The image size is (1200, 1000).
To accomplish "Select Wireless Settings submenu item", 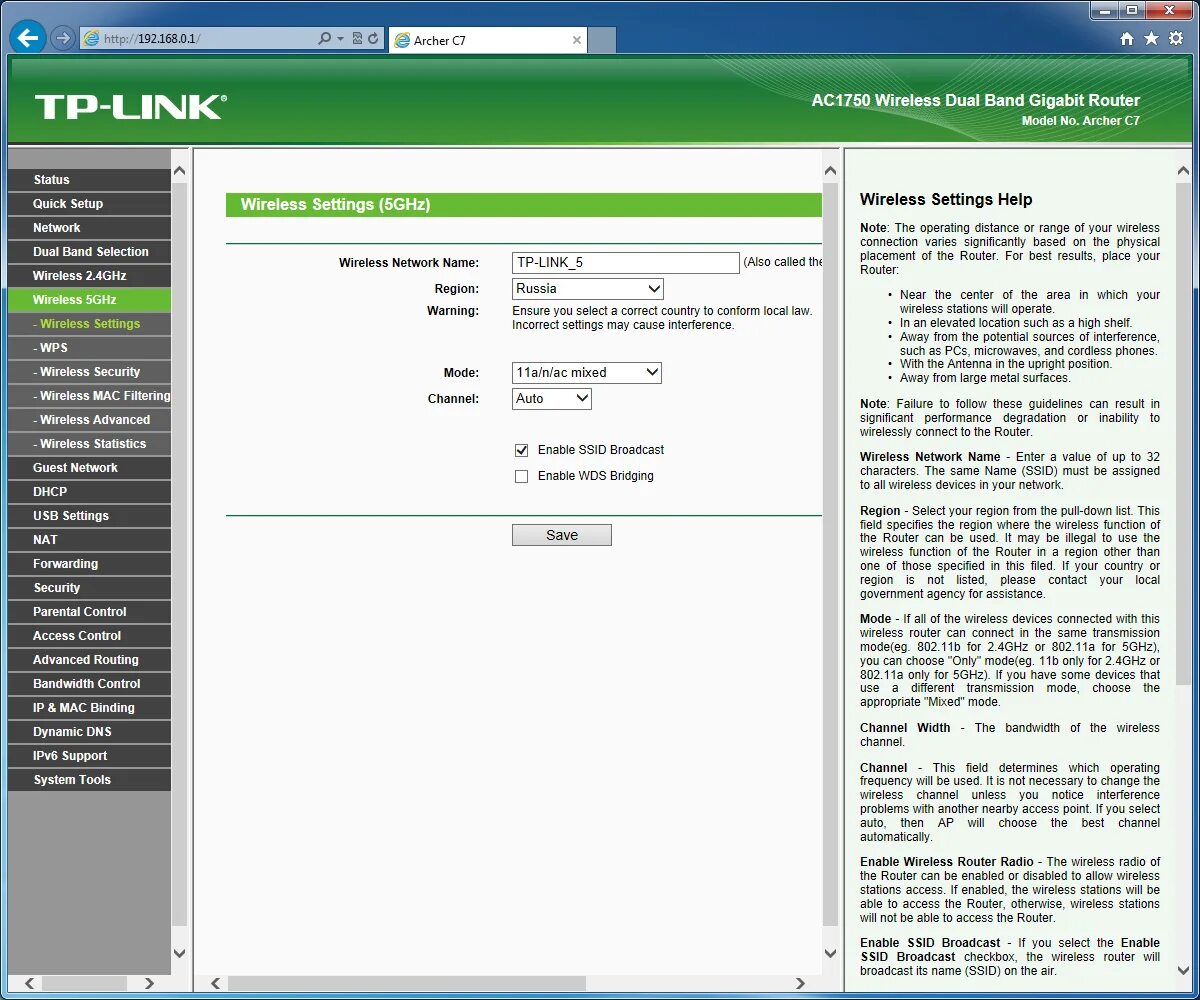I will pos(89,324).
